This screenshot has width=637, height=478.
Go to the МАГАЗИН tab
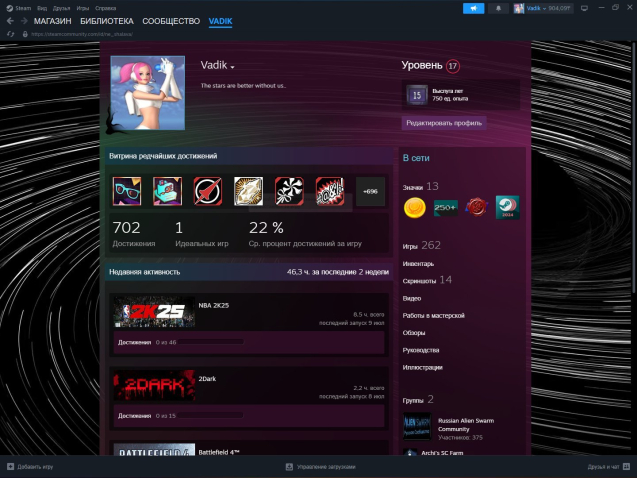pos(52,21)
